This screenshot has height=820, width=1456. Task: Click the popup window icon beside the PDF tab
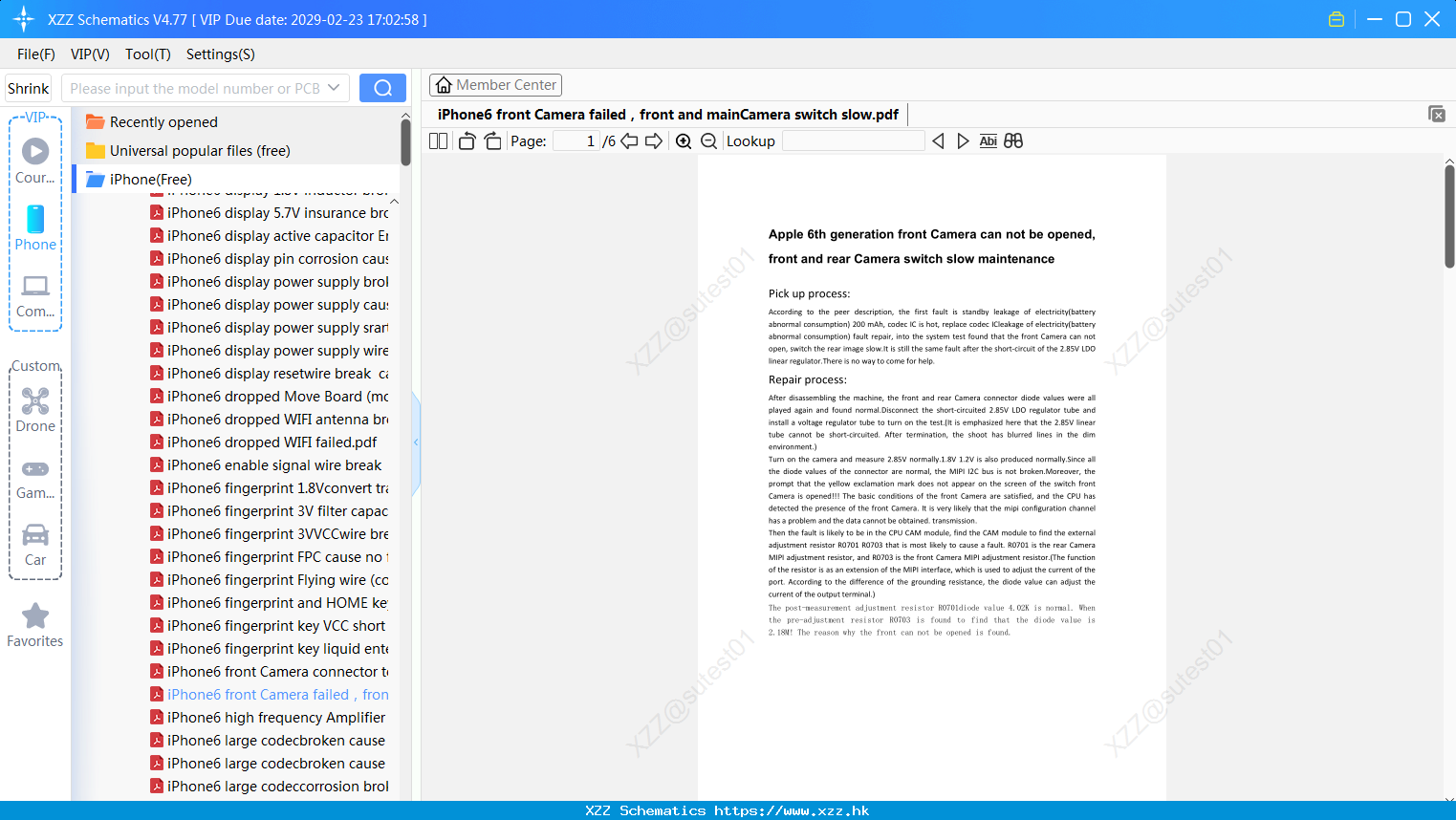pyautogui.click(x=1437, y=114)
